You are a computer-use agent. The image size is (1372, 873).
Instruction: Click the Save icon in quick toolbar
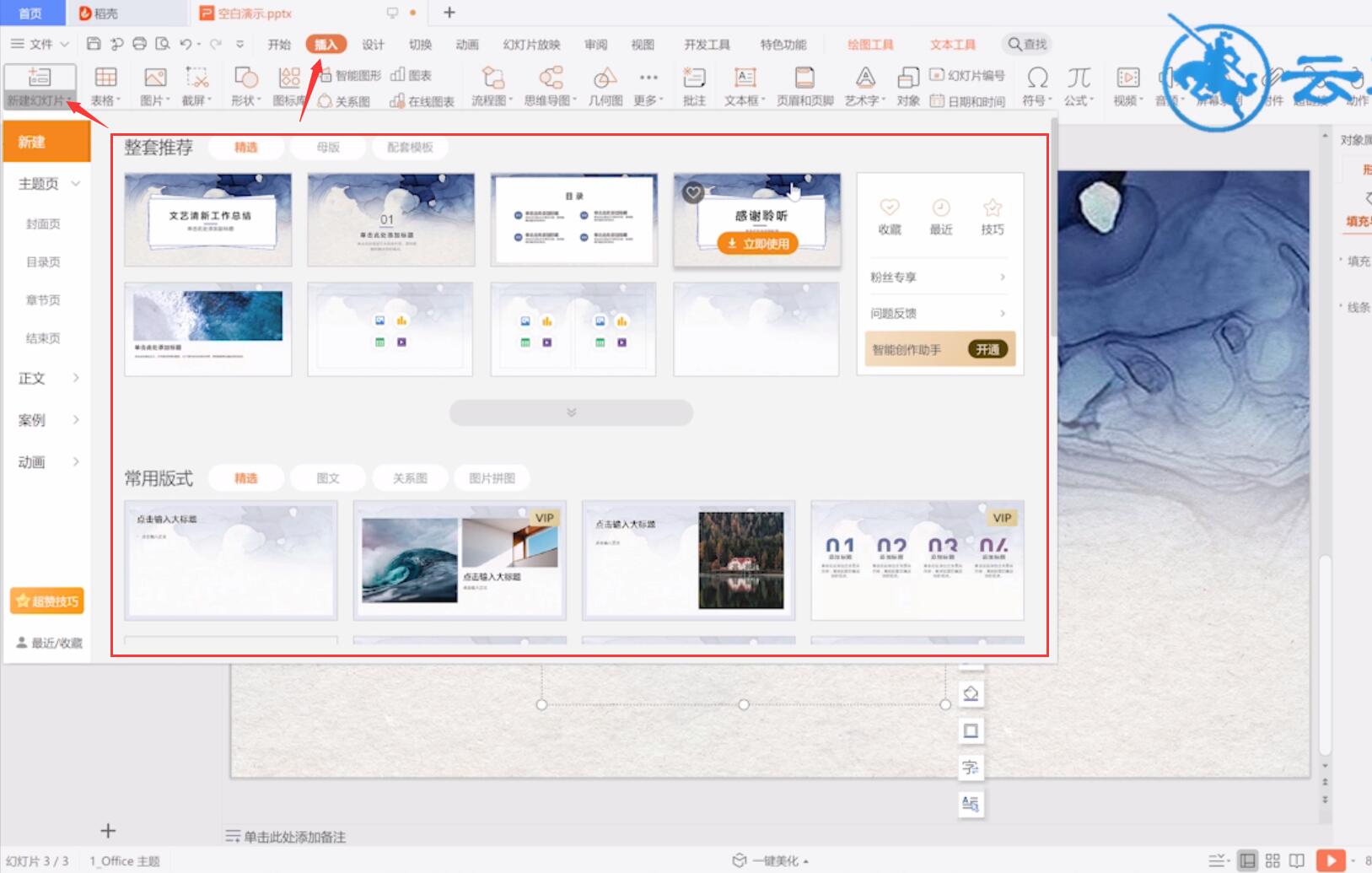click(x=94, y=44)
